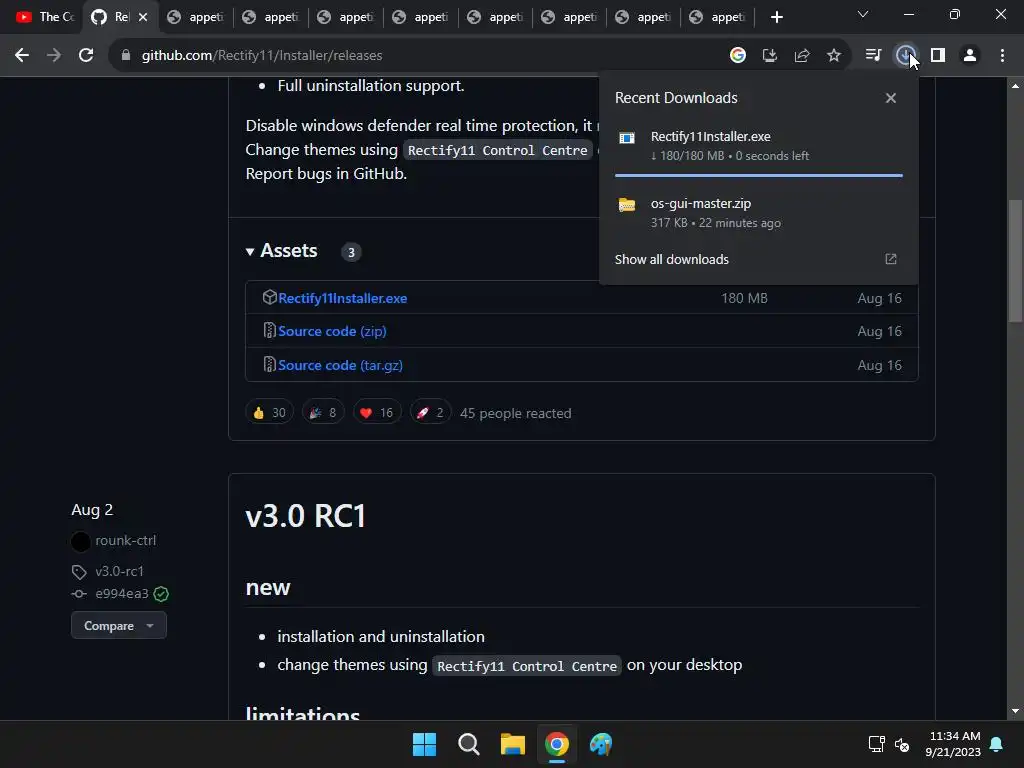Open os-gui-master.zip download entry

pyautogui.click(x=758, y=213)
